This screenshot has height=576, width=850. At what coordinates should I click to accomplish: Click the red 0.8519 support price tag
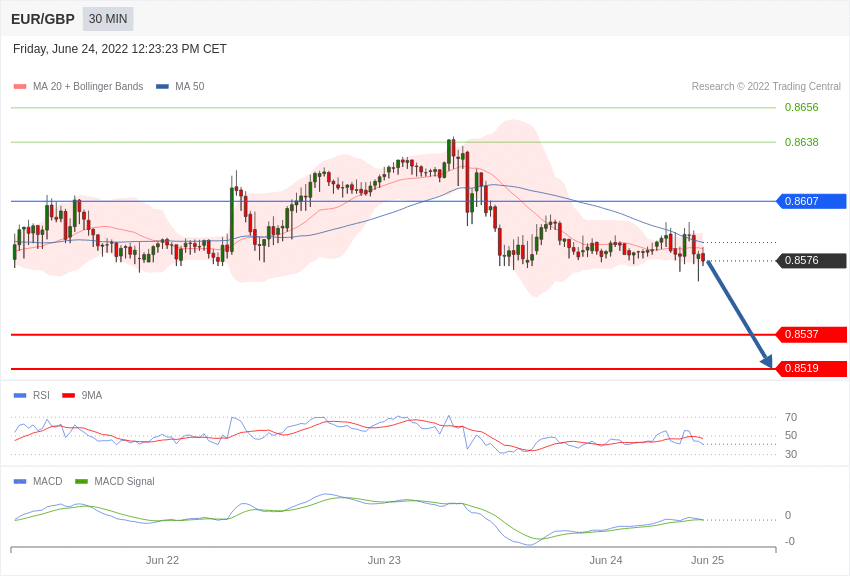(x=812, y=368)
